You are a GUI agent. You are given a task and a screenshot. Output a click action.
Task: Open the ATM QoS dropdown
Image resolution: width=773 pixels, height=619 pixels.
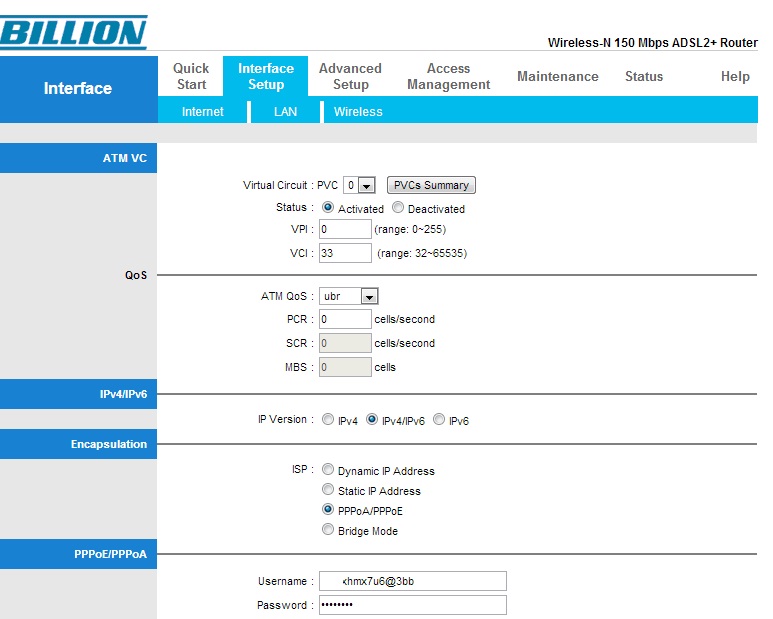click(349, 296)
